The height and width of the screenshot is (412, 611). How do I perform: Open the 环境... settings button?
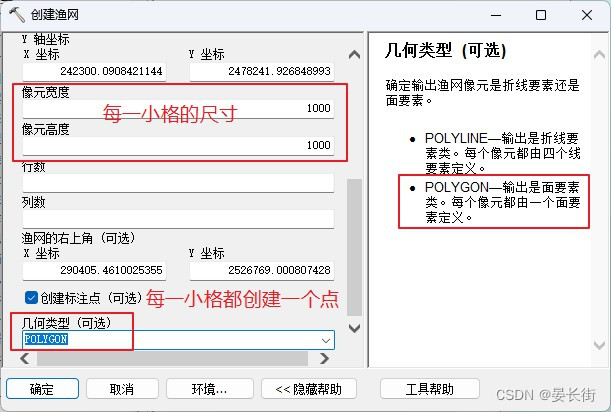209,389
